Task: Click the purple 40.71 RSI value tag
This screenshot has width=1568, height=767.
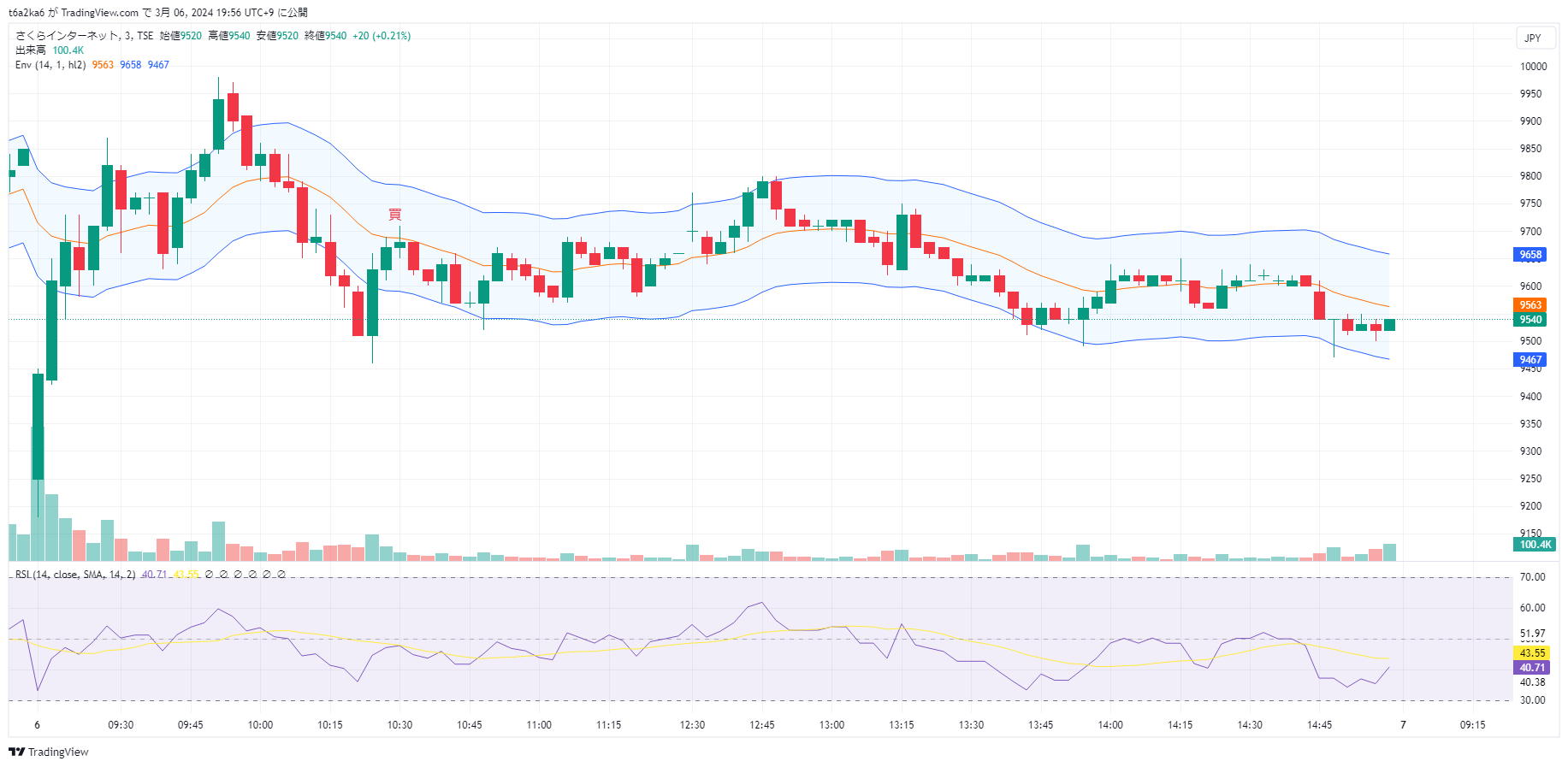Action: 1532,668
